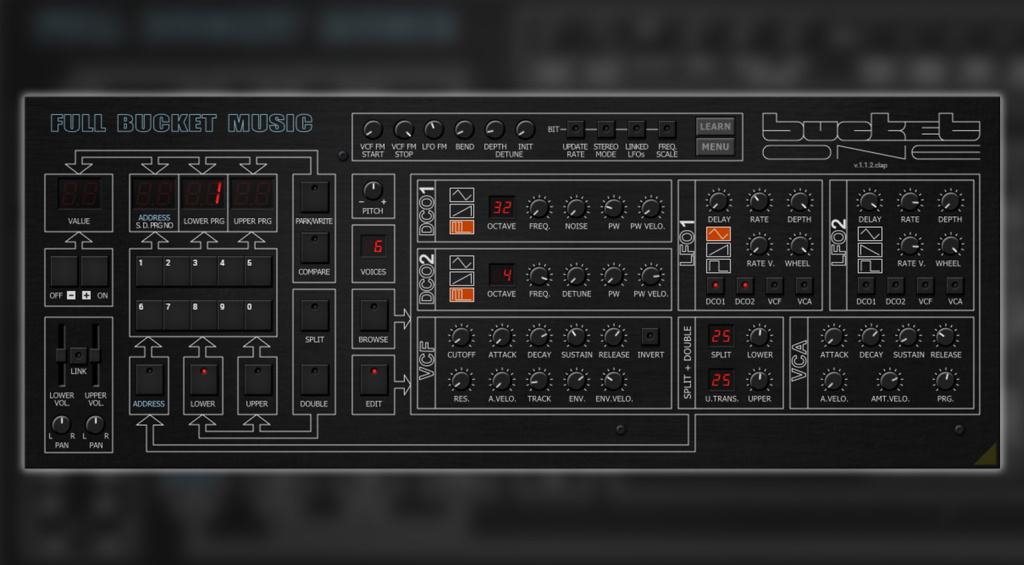
Task: Select the LOWER program button
Action: click(203, 379)
